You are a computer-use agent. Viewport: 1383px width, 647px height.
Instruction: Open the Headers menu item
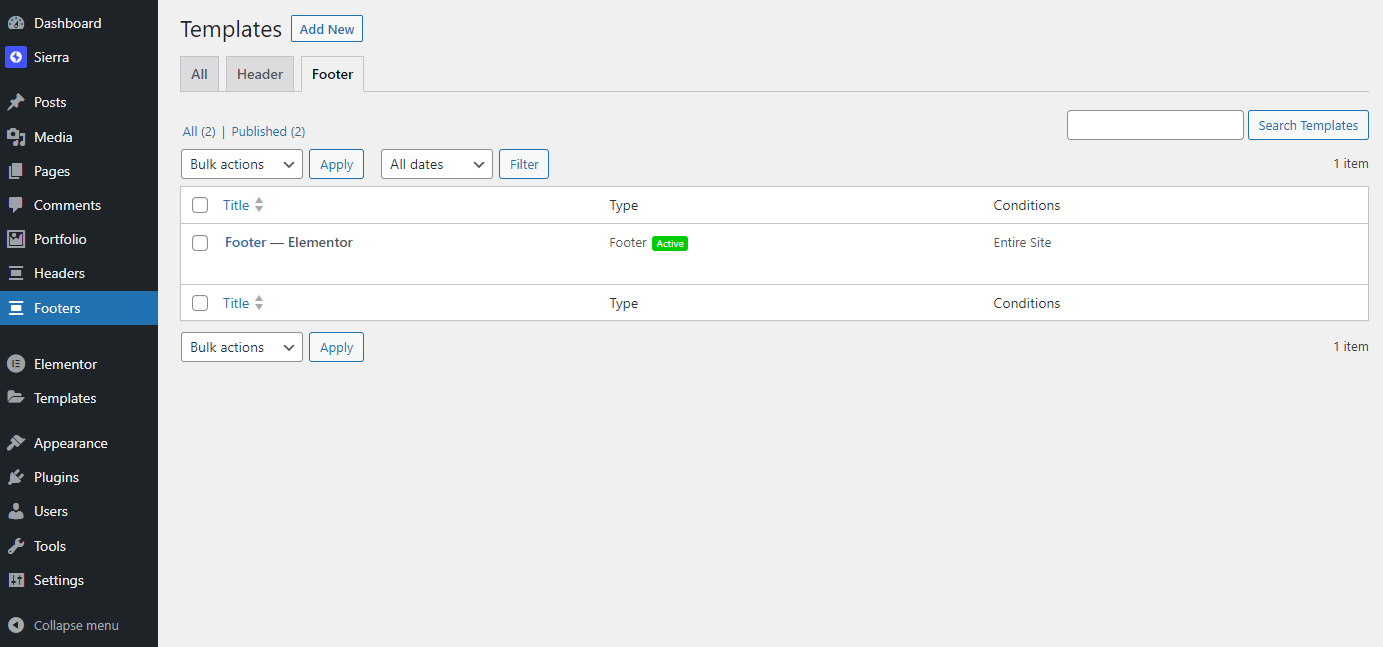[x=79, y=273]
